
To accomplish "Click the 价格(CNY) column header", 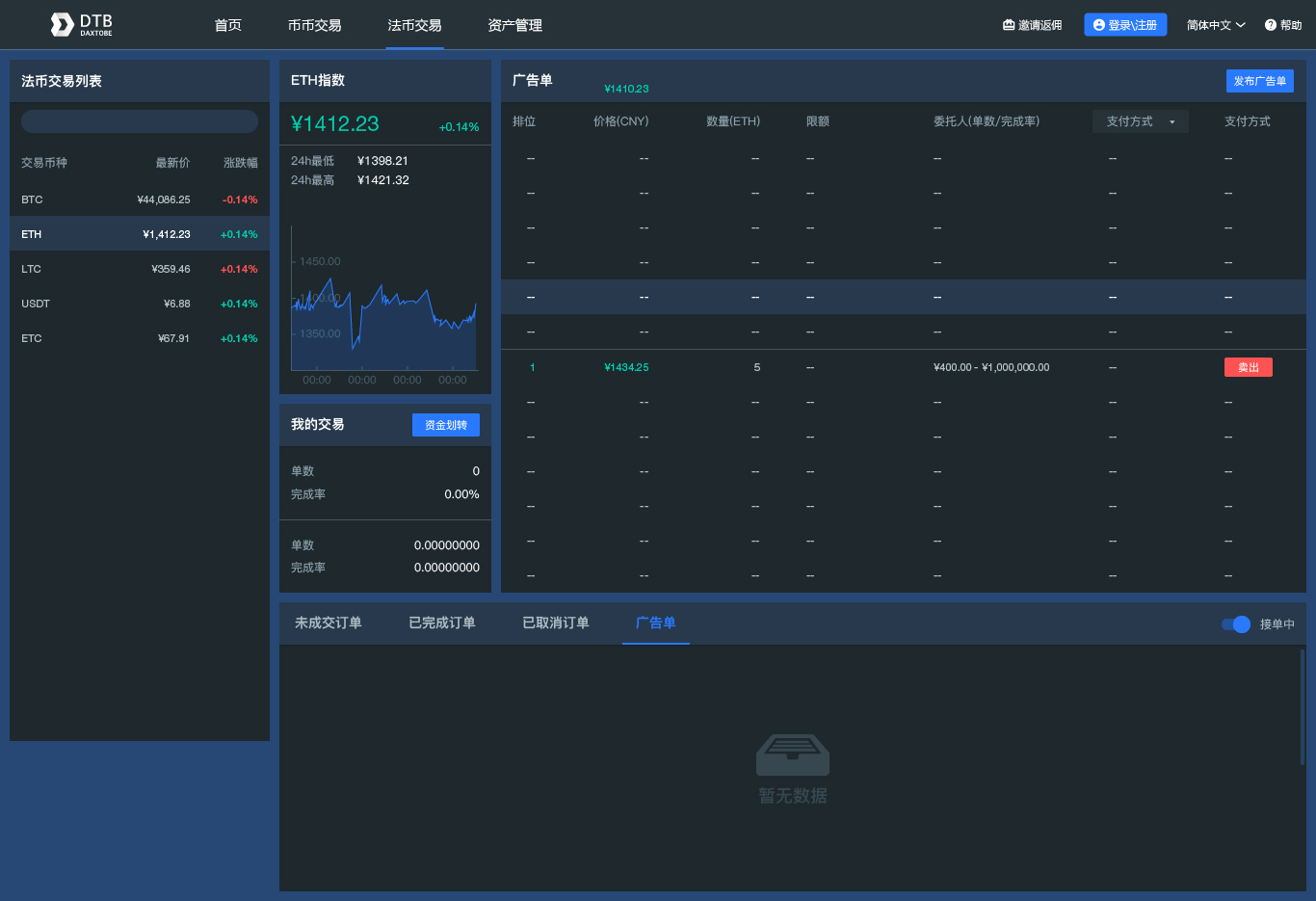I will tap(621, 121).
